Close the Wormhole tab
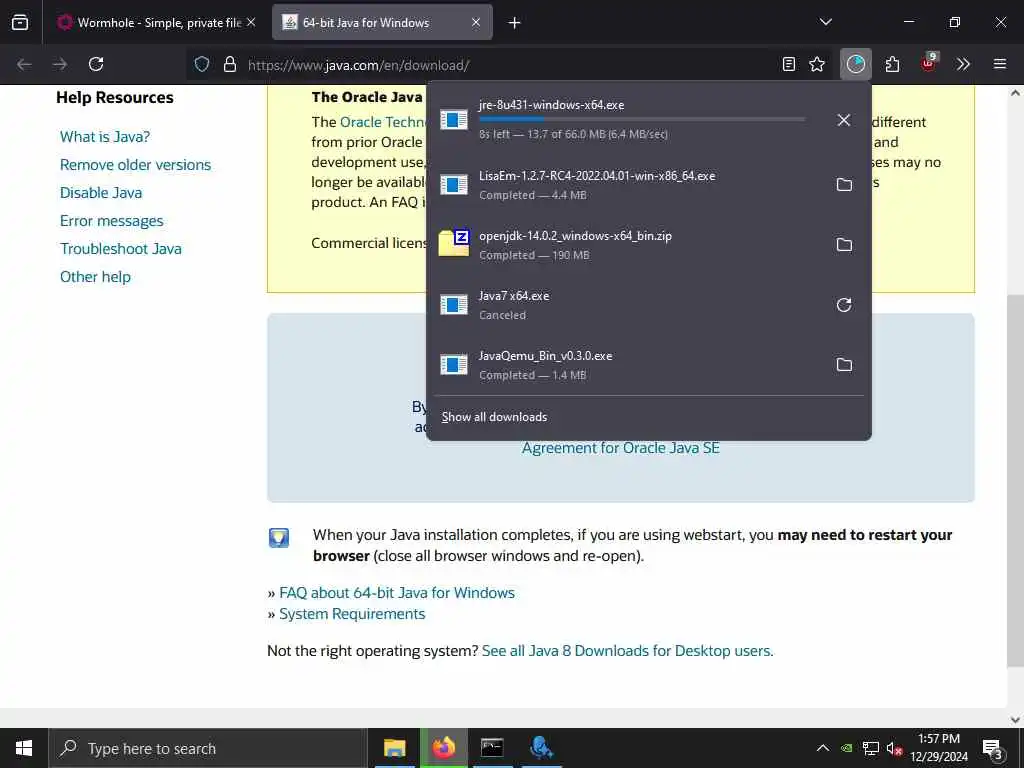Viewport: 1024px width, 768px height. pyautogui.click(x=251, y=22)
